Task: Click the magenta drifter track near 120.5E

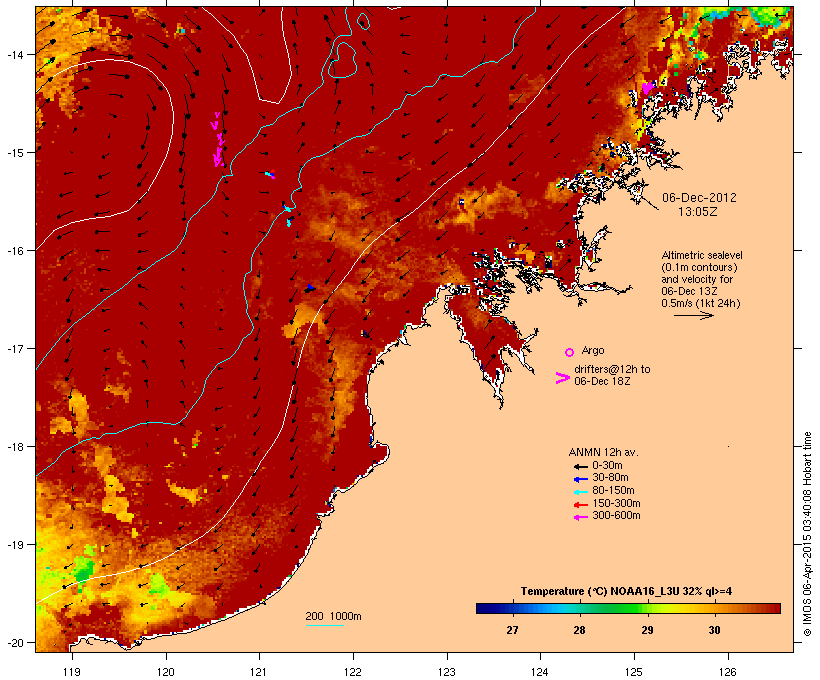Action: pos(218,140)
